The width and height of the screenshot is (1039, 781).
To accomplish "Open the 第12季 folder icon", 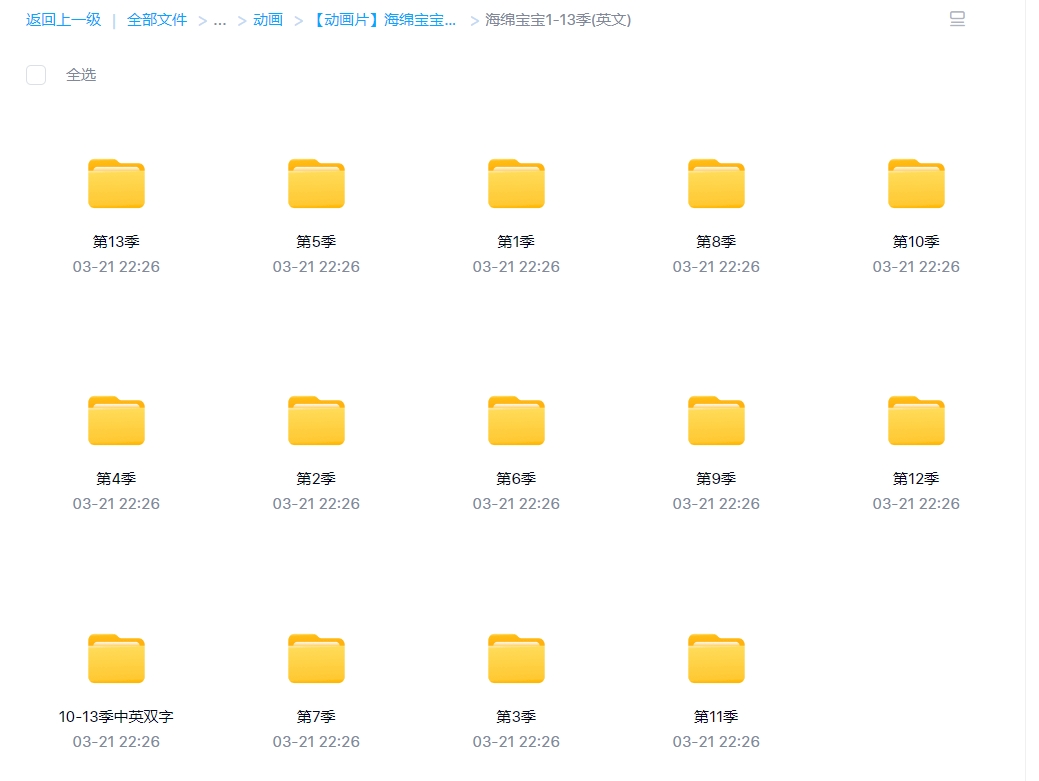I will pyautogui.click(x=916, y=421).
